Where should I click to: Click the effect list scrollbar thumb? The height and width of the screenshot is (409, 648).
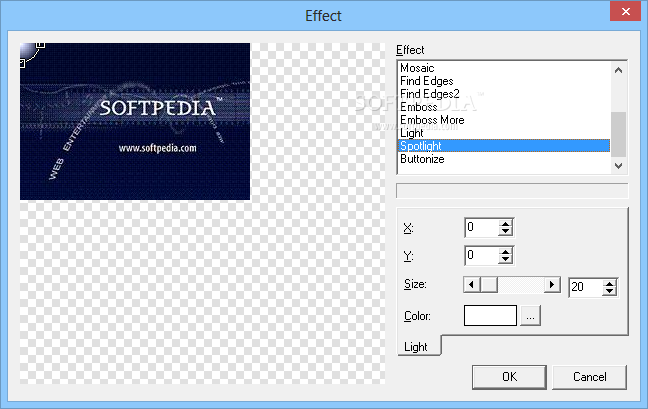(x=618, y=134)
